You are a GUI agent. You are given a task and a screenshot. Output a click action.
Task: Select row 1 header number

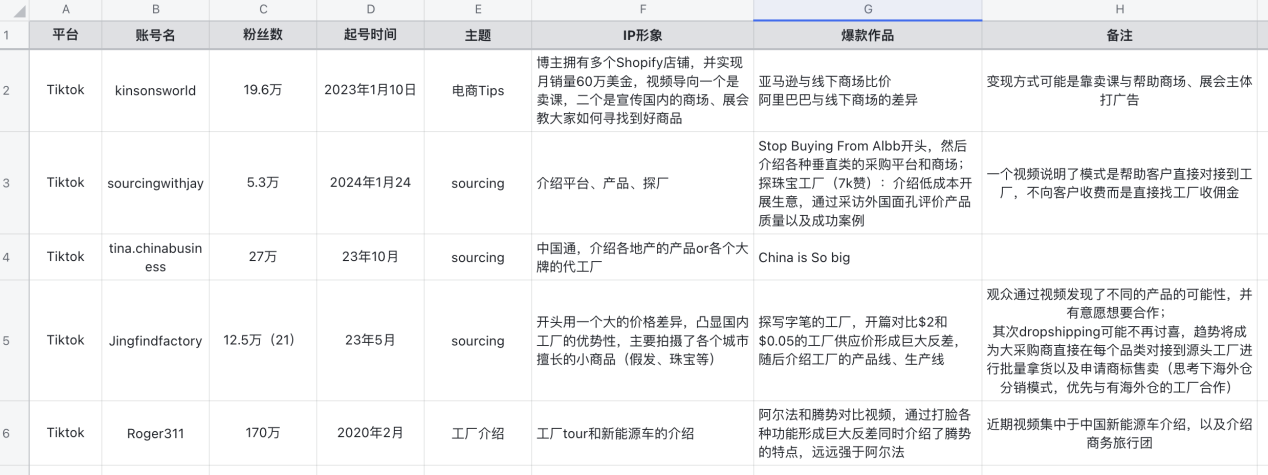(x=7, y=35)
